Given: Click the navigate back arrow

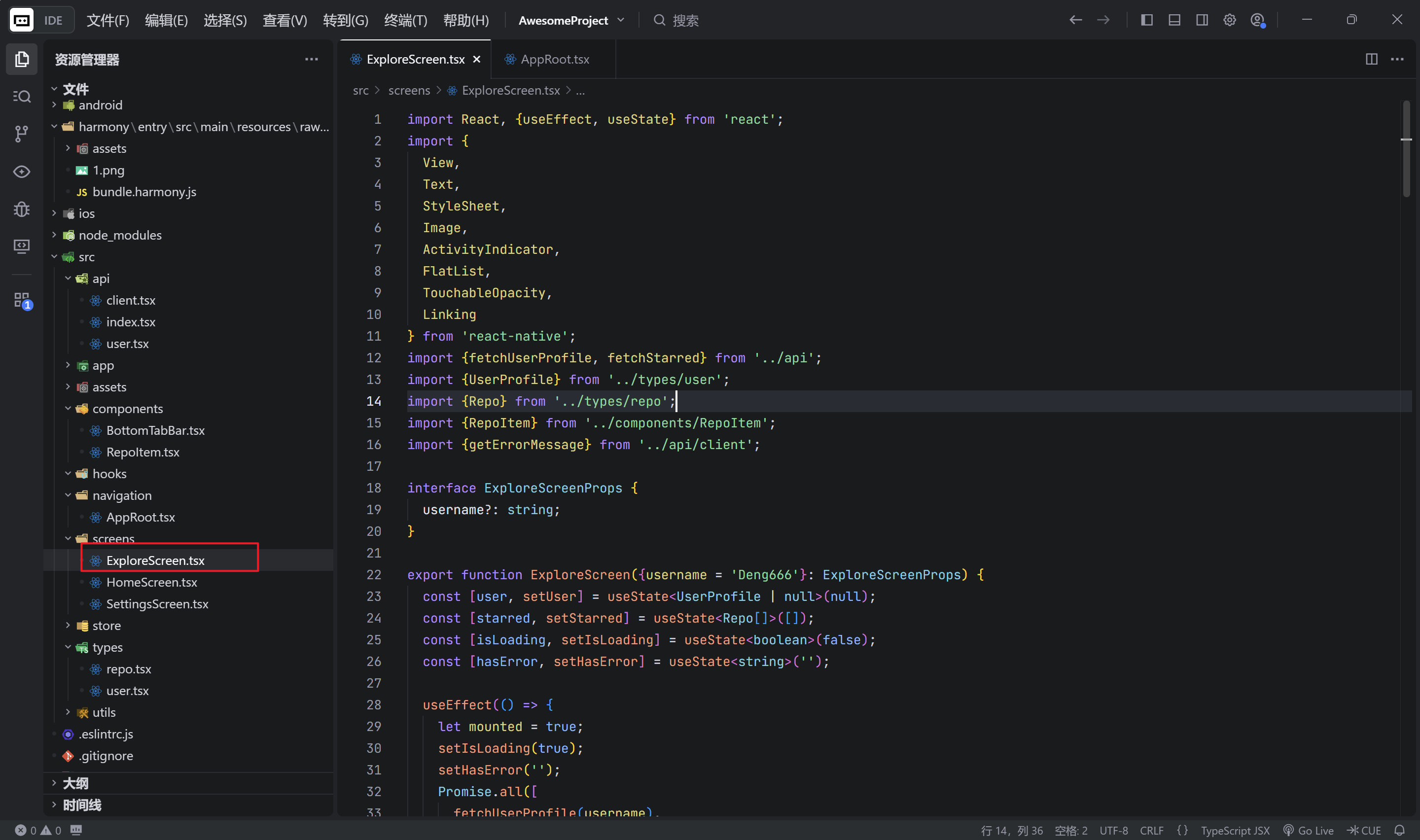Looking at the screenshot, I should point(1075,20).
